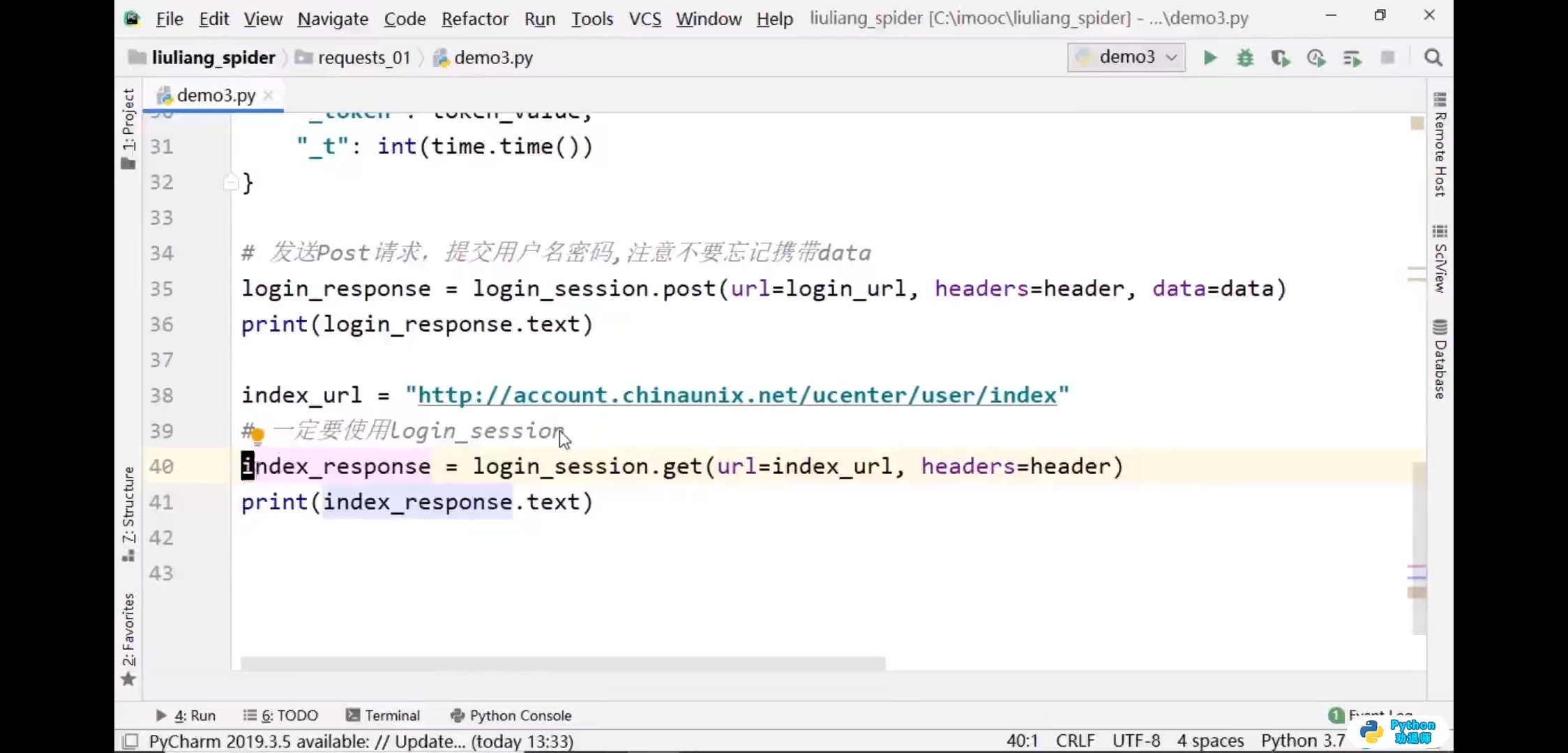
Task: Click the Profile run icon
Action: click(1316, 58)
